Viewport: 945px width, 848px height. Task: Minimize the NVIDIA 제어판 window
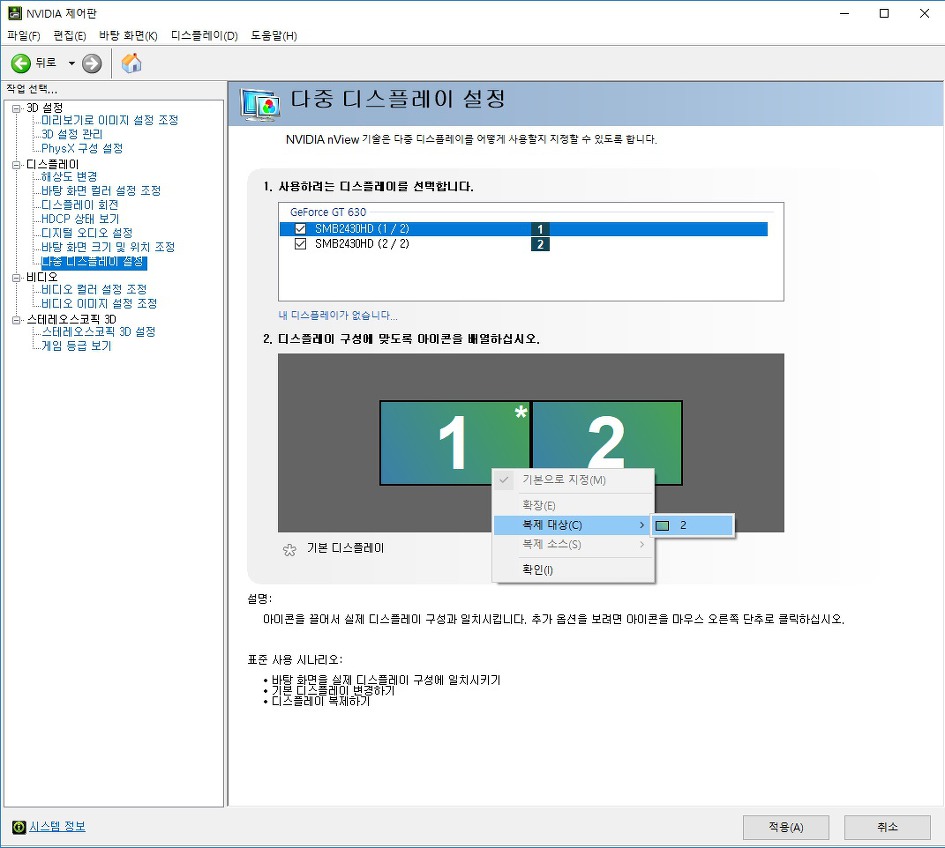pos(844,13)
